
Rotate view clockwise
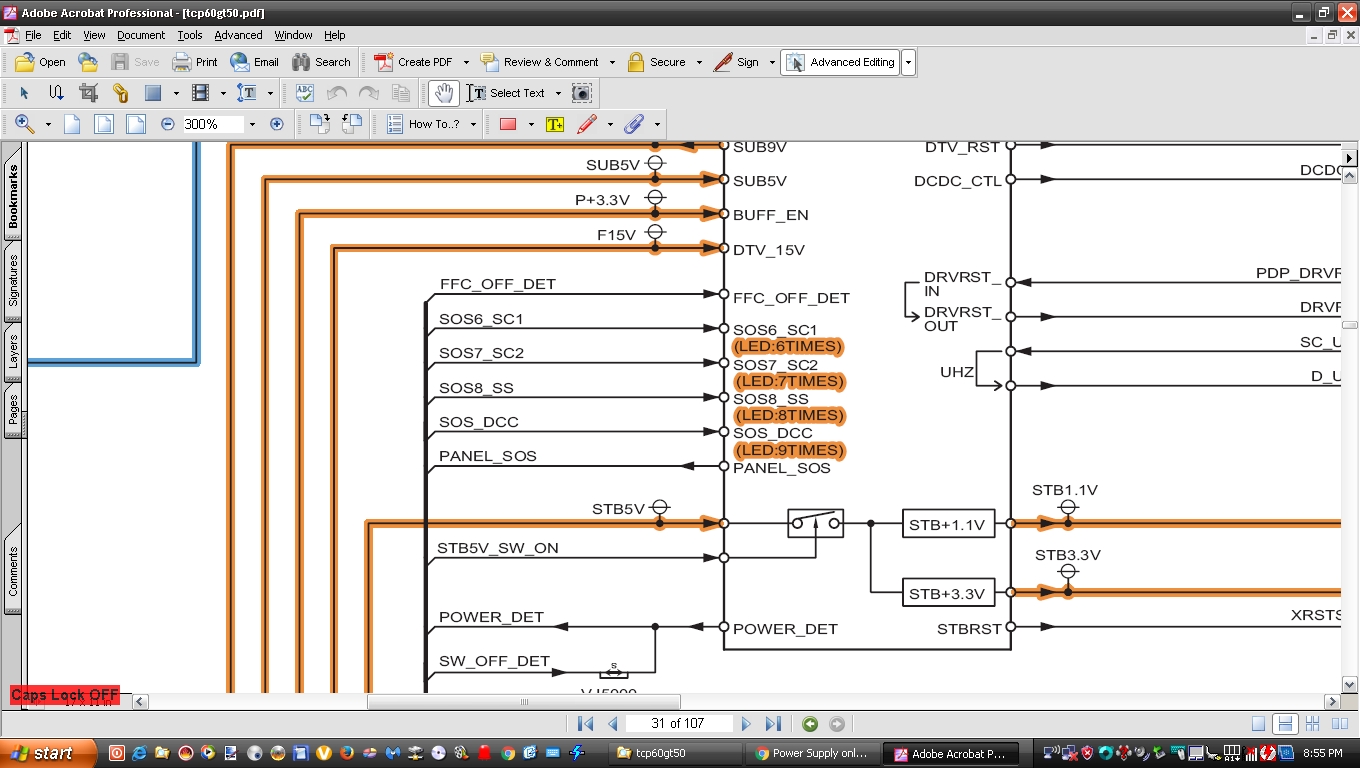320,124
